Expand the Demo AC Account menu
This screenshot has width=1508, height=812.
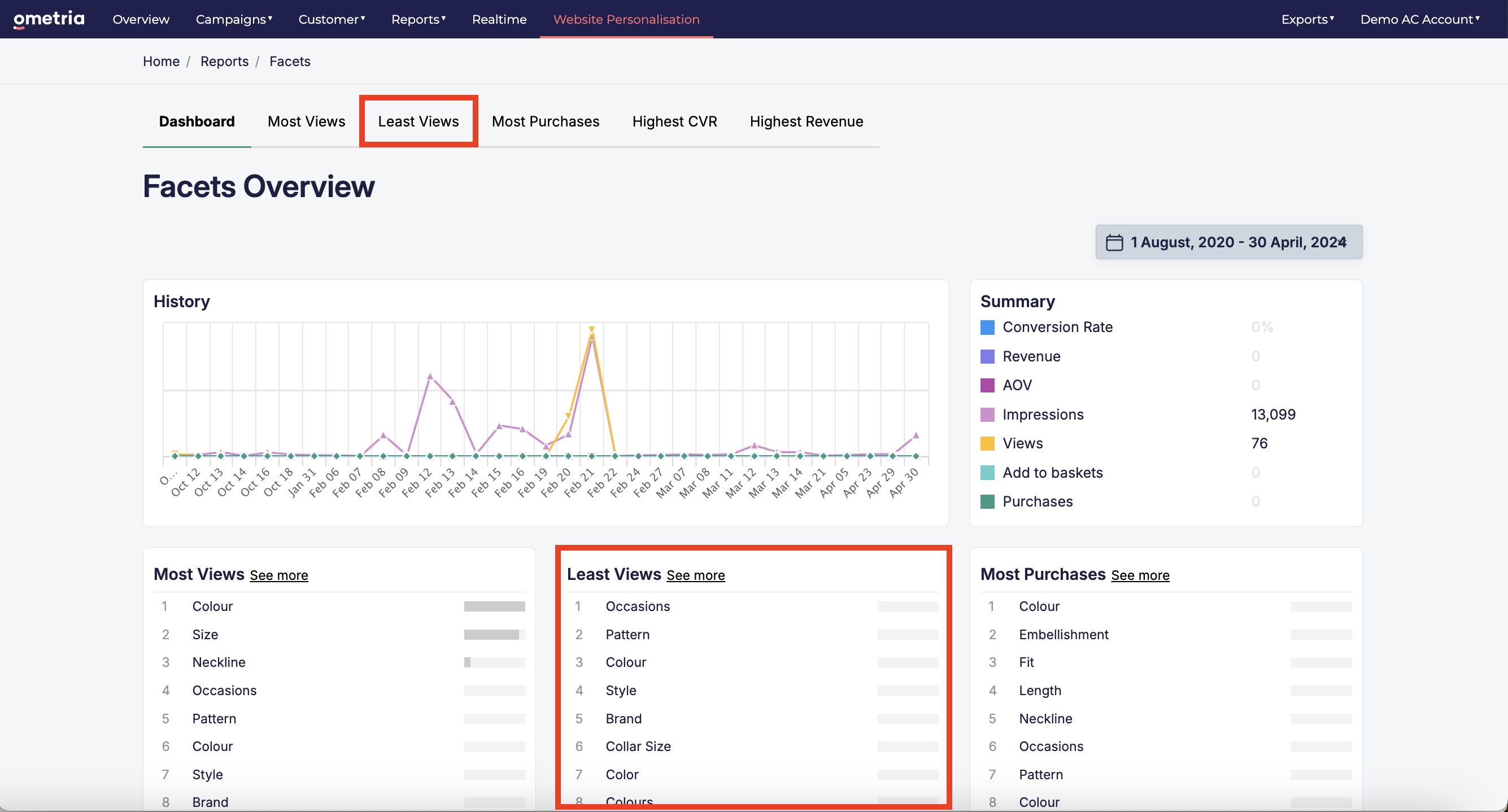tap(1419, 19)
